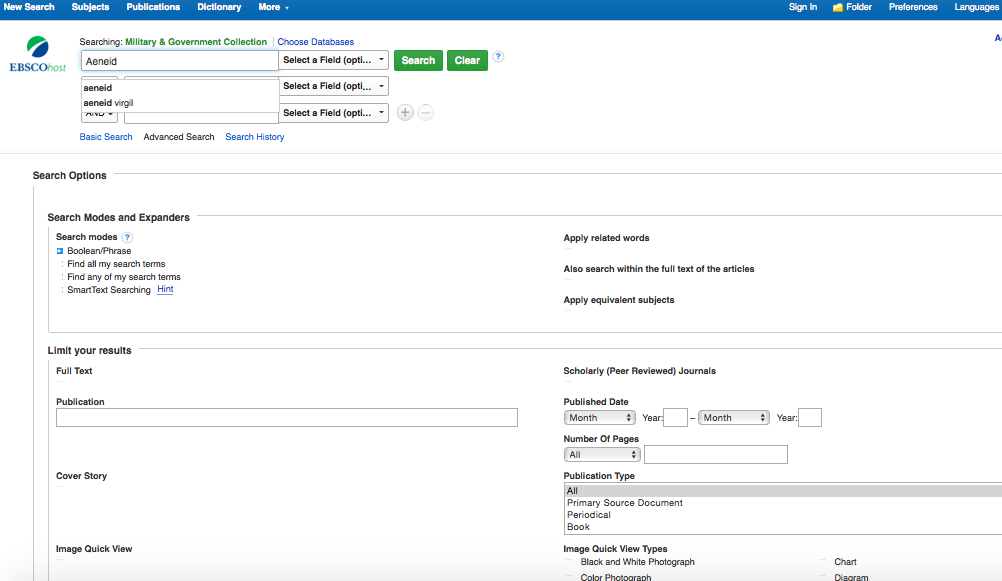Choose SmartText Searching mode
The width and height of the screenshot is (1002, 581).
pos(62,290)
